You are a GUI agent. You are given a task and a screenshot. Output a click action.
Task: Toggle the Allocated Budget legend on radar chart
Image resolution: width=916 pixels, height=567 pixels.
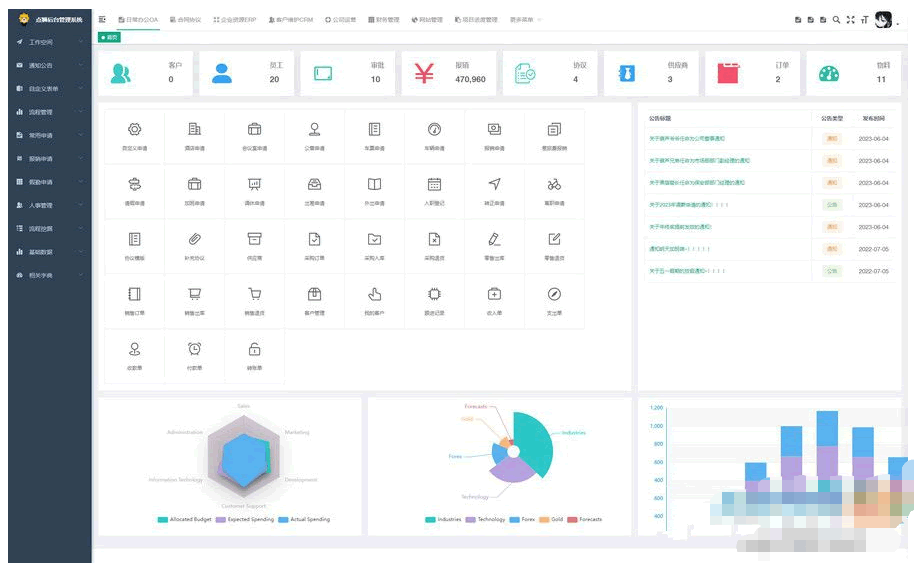click(186, 520)
